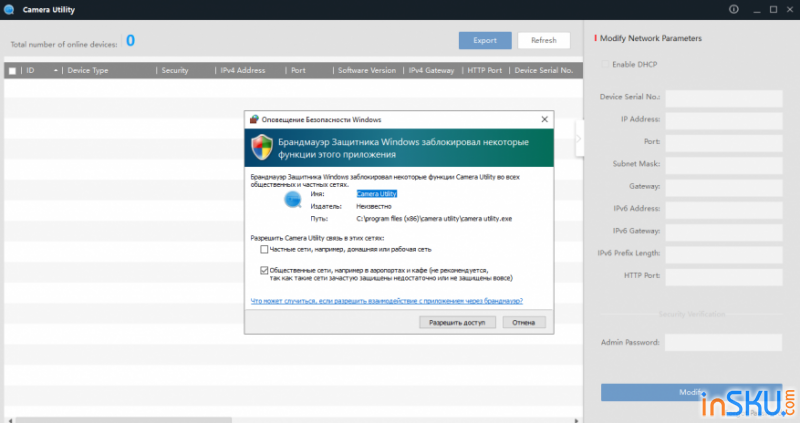Minimize the Camera Utility window

pyautogui.click(x=757, y=10)
